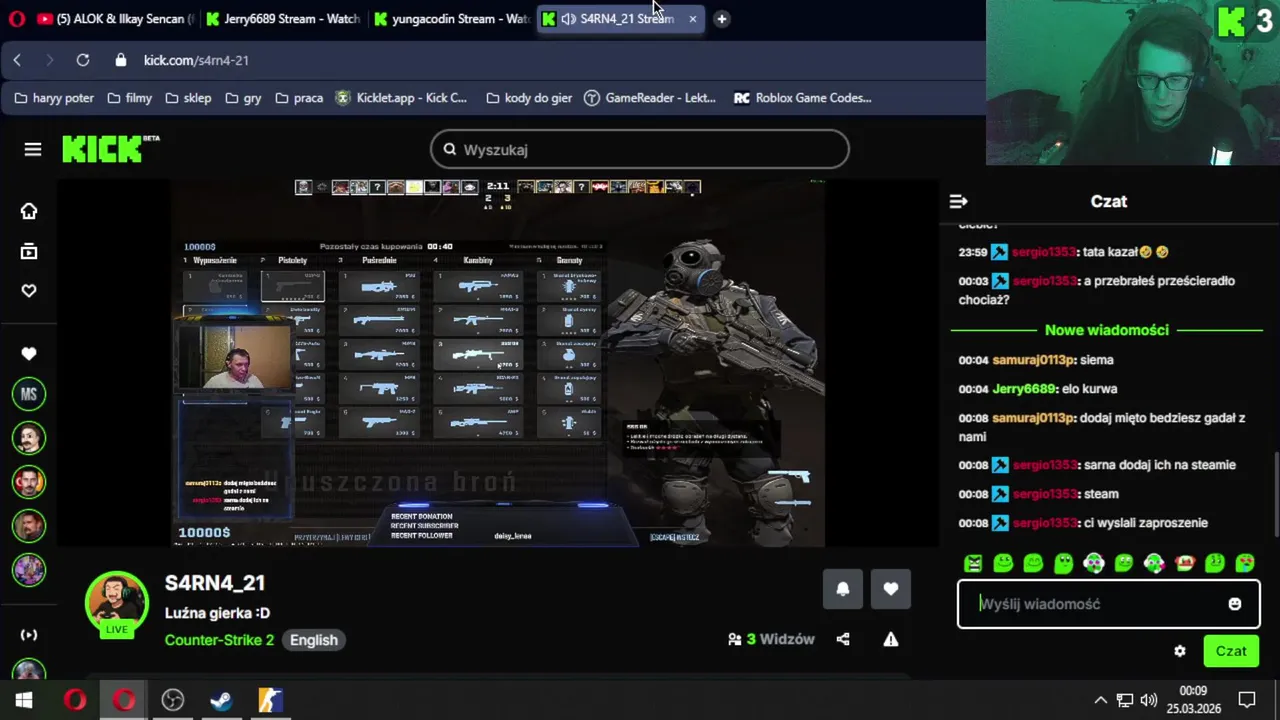
Task: Open volume control in system tray
Action: click(x=1149, y=700)
